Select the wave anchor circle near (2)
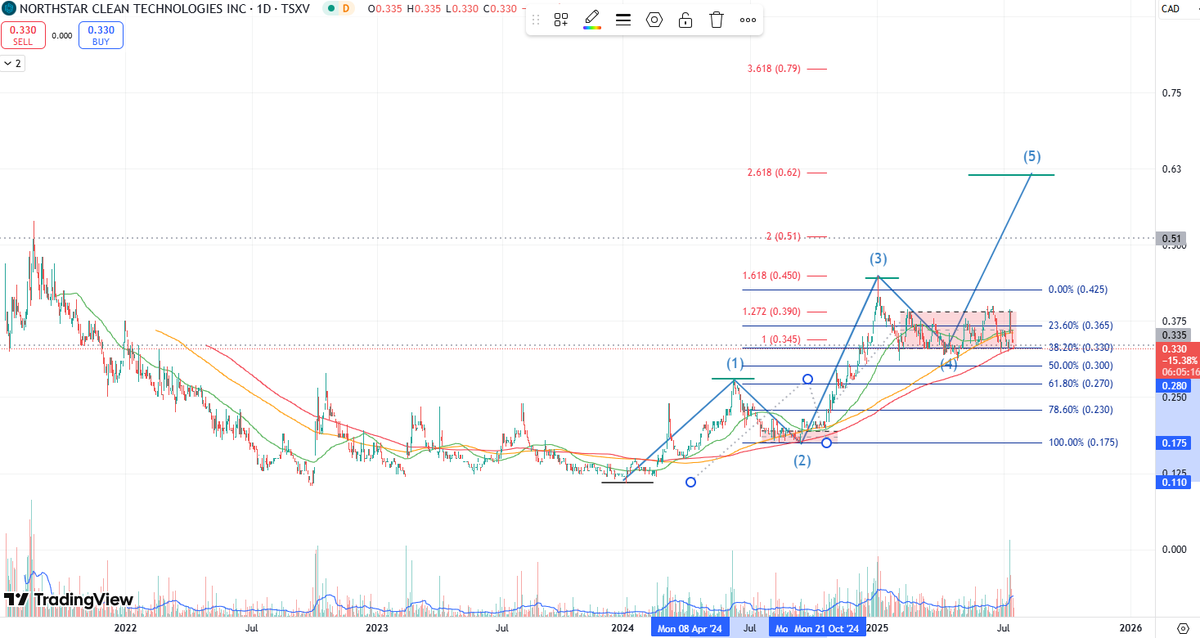The height and width of the screenshot is (638, 1200). 827,442
